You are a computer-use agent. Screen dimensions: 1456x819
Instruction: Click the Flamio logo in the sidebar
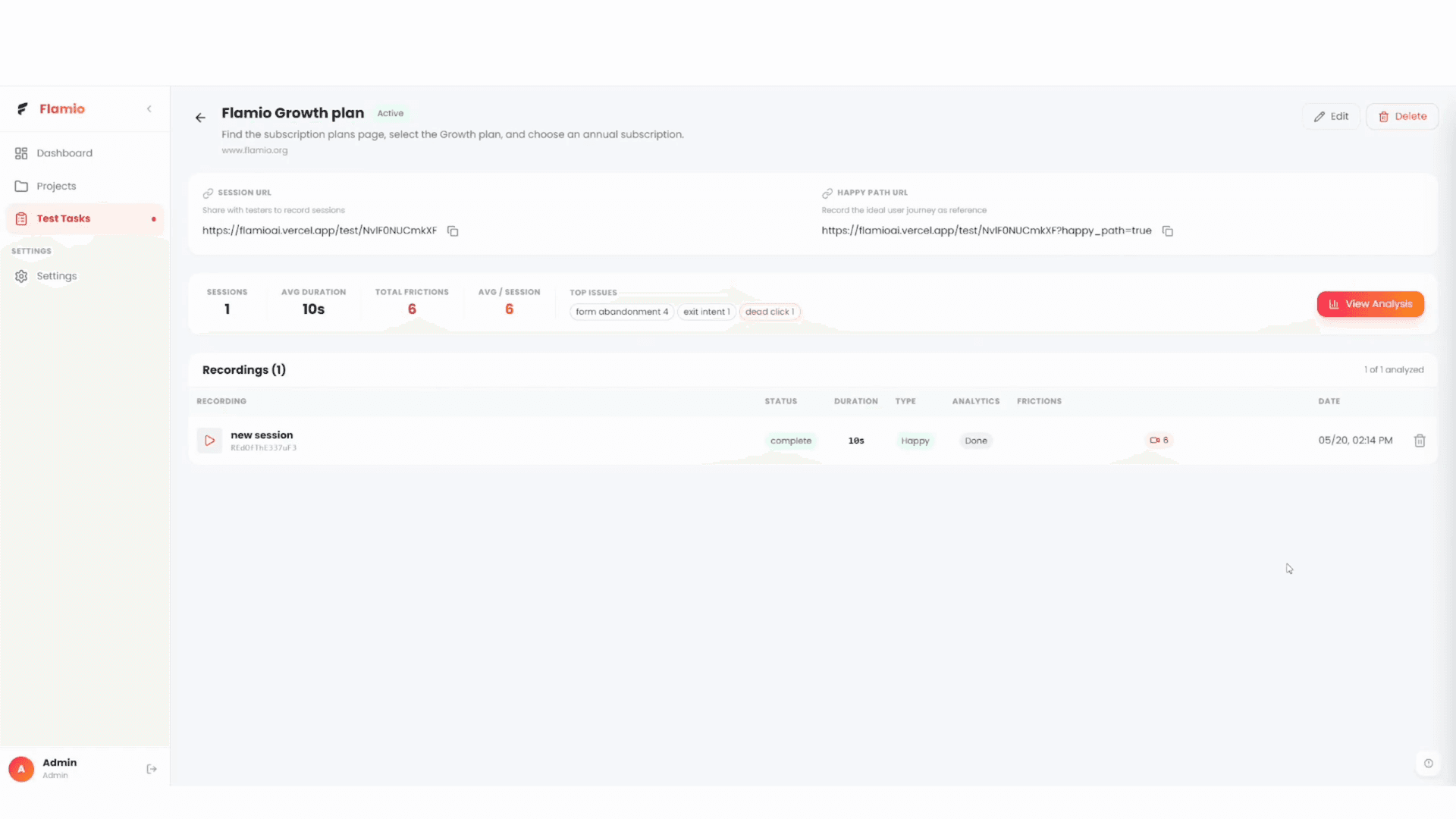click(52, 108)
